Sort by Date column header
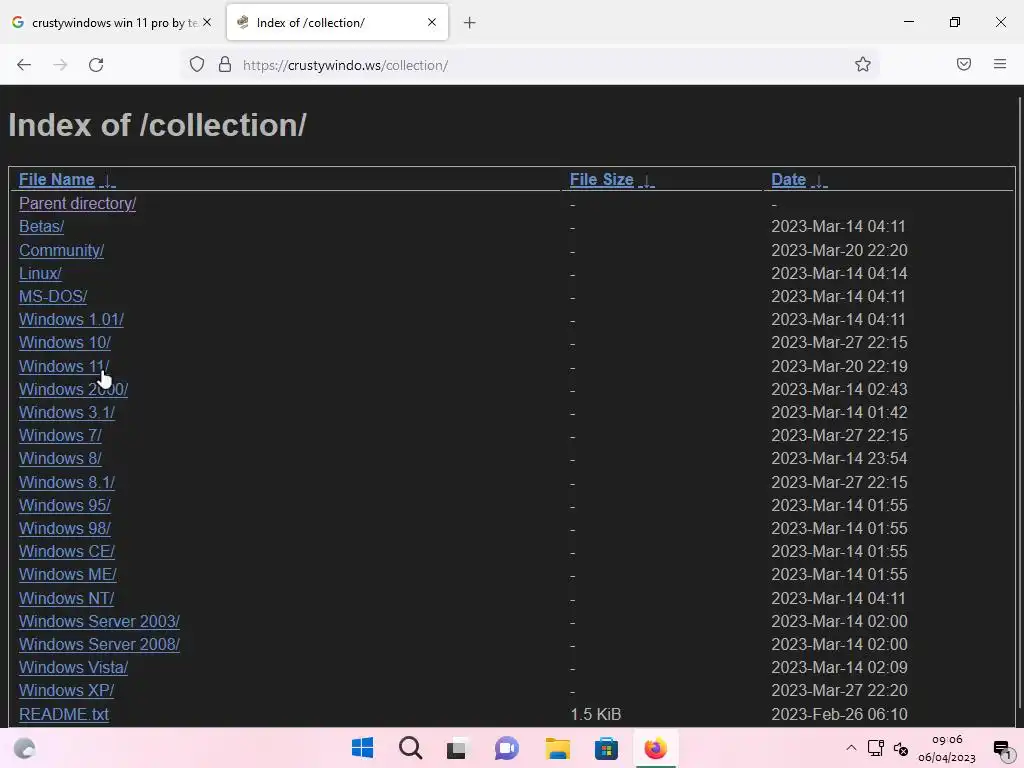 [x=788, y=180]
